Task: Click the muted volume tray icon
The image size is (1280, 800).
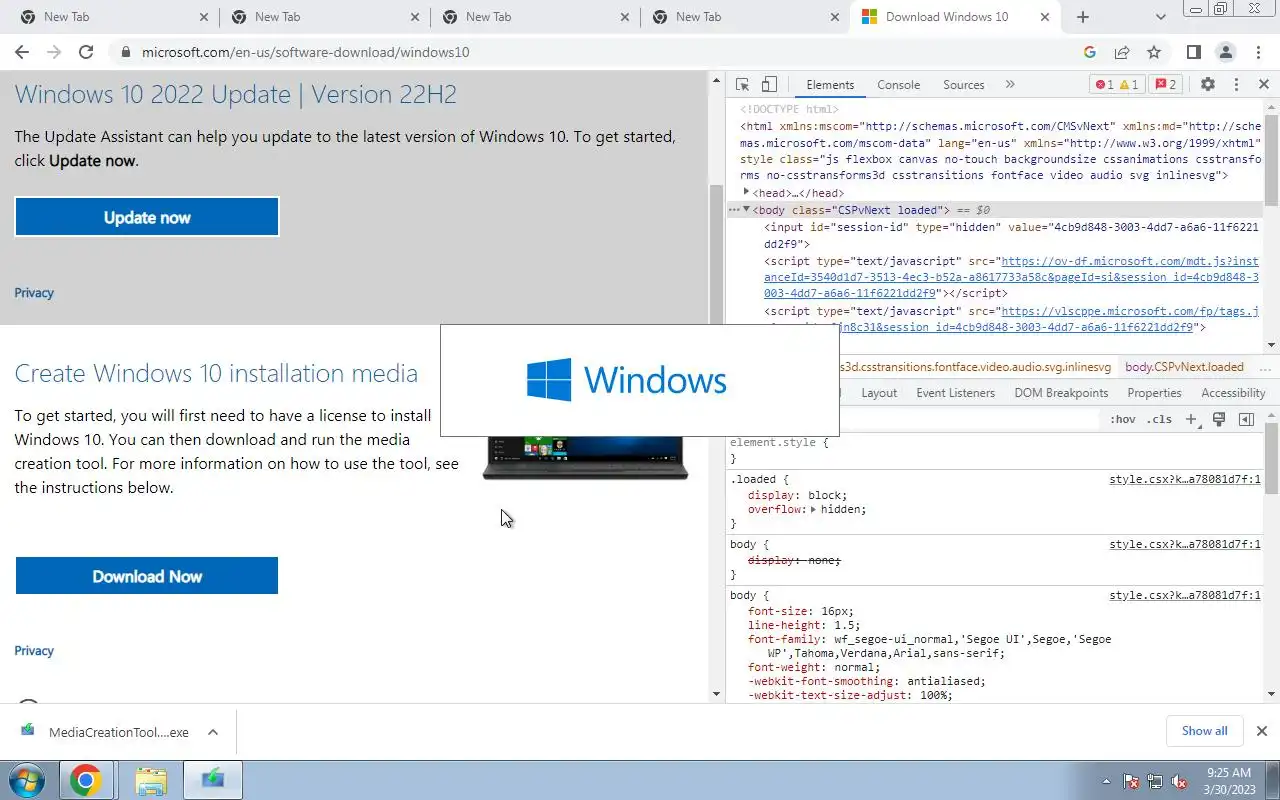Action: click(x=1179, y=781)
